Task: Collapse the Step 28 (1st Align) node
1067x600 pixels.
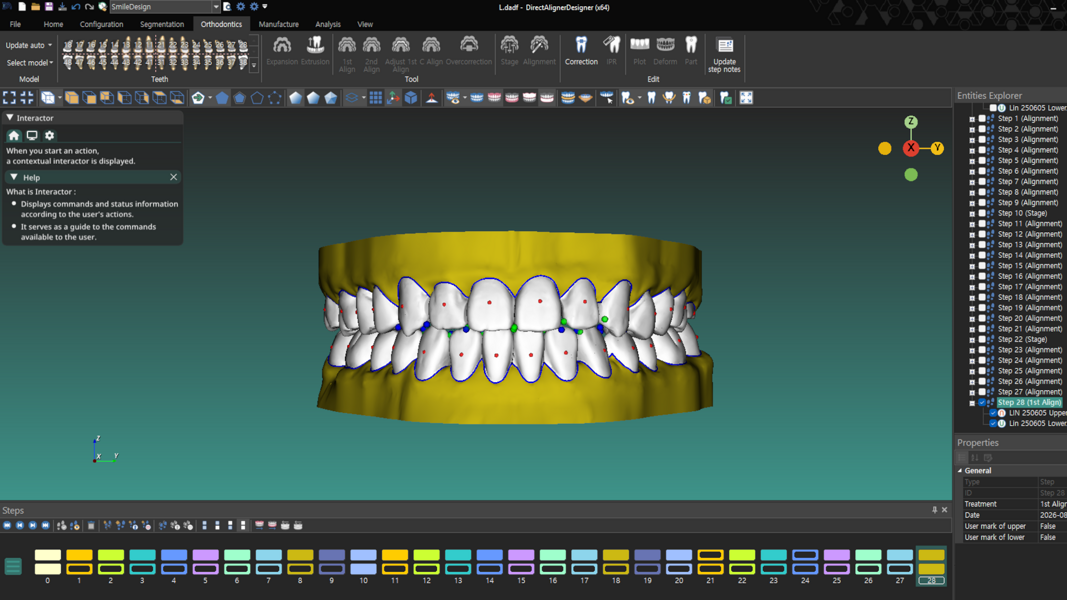Action: [972, 403]
